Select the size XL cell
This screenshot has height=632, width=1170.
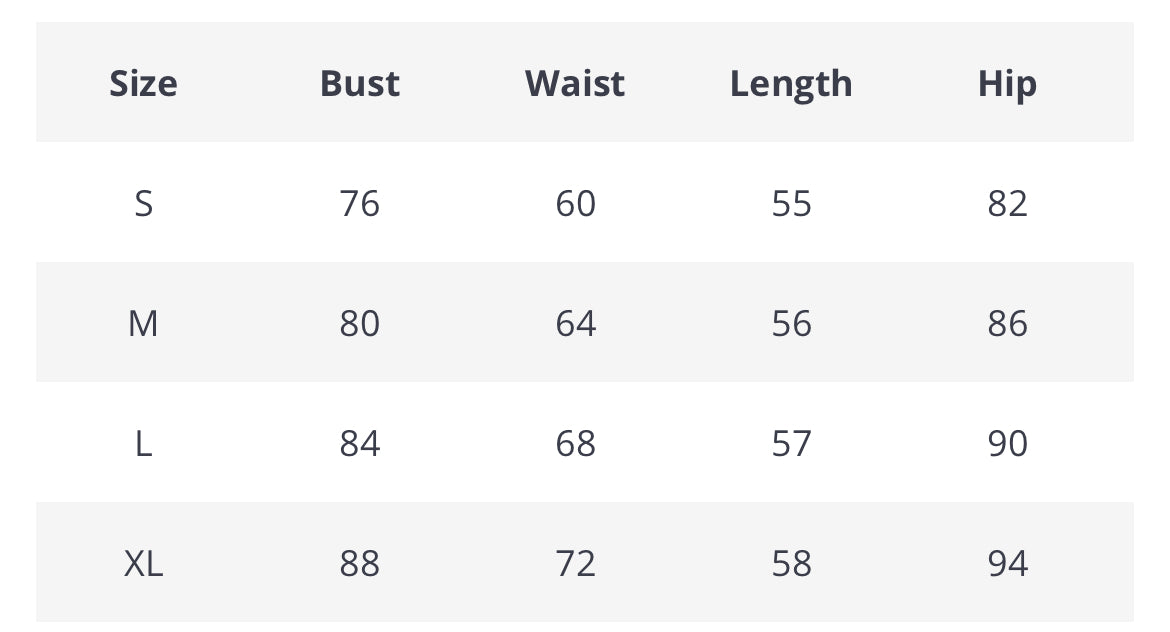pyautogui.click(x=143, y=563)
